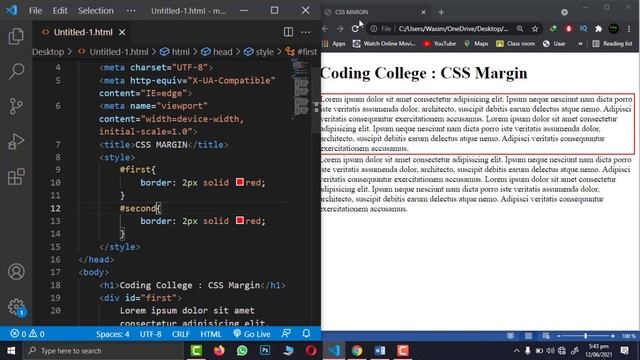Adjust the zoom slider in bottom status bar
The height and width of the screenshot is (360, 640).
pos(585,336)
